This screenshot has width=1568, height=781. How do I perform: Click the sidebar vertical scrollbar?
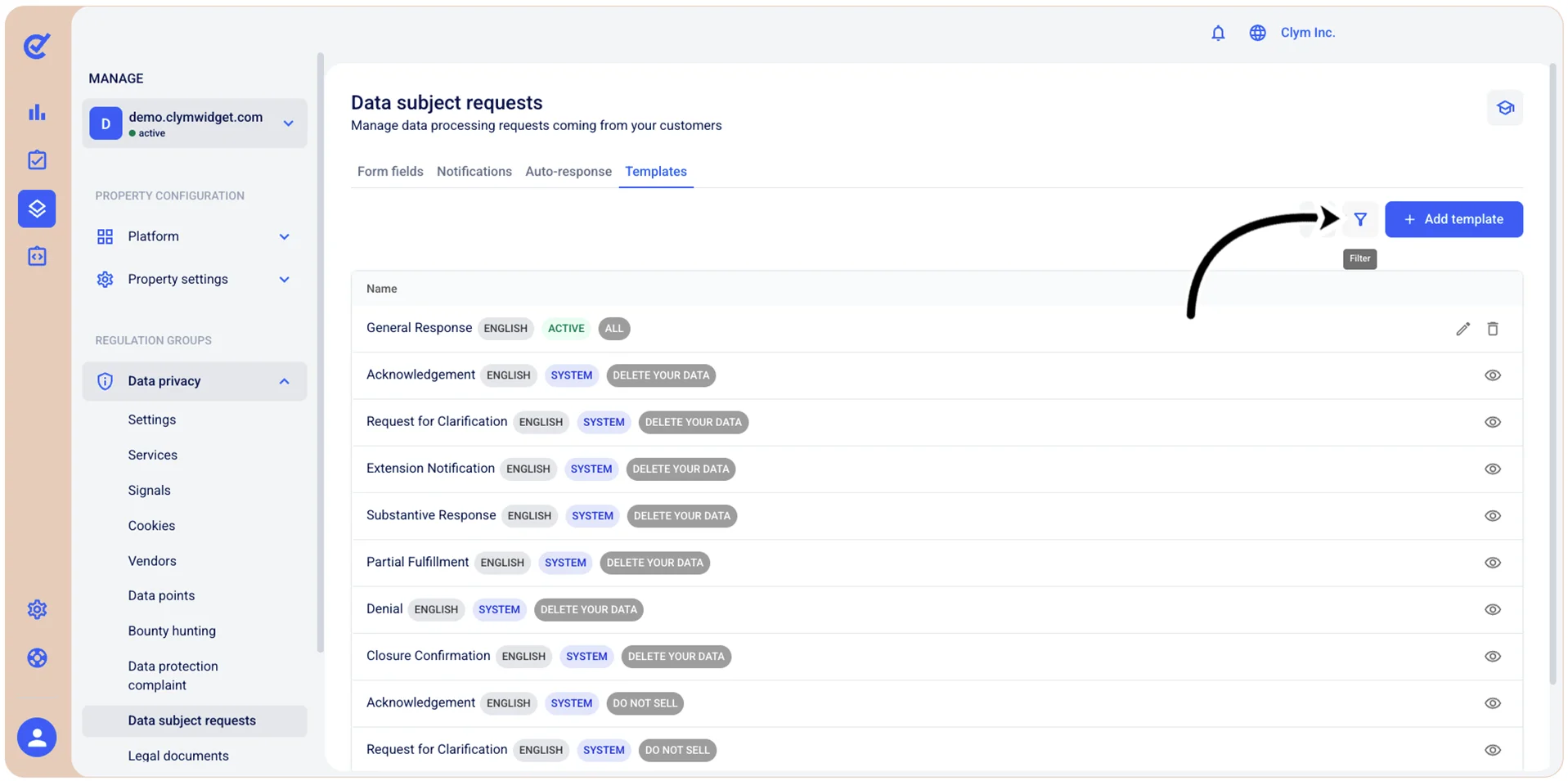[x=320, y=352]
